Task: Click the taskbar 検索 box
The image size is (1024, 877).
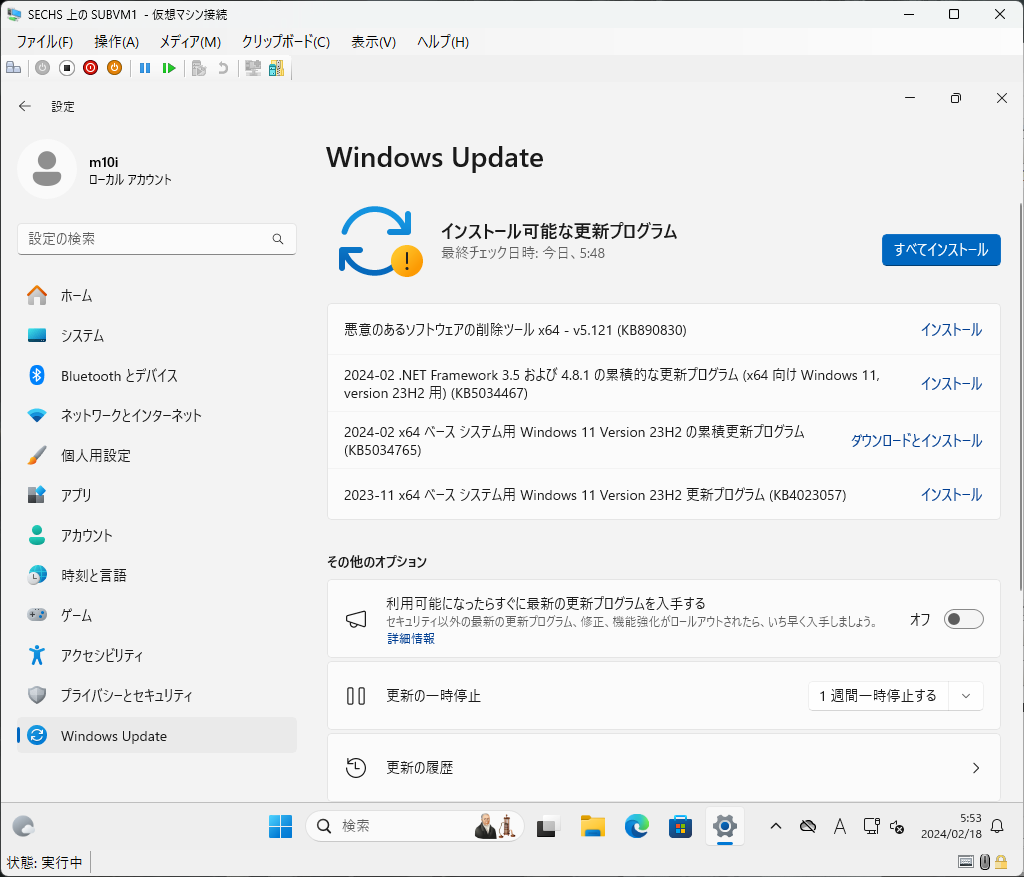Action: (415, 827)
